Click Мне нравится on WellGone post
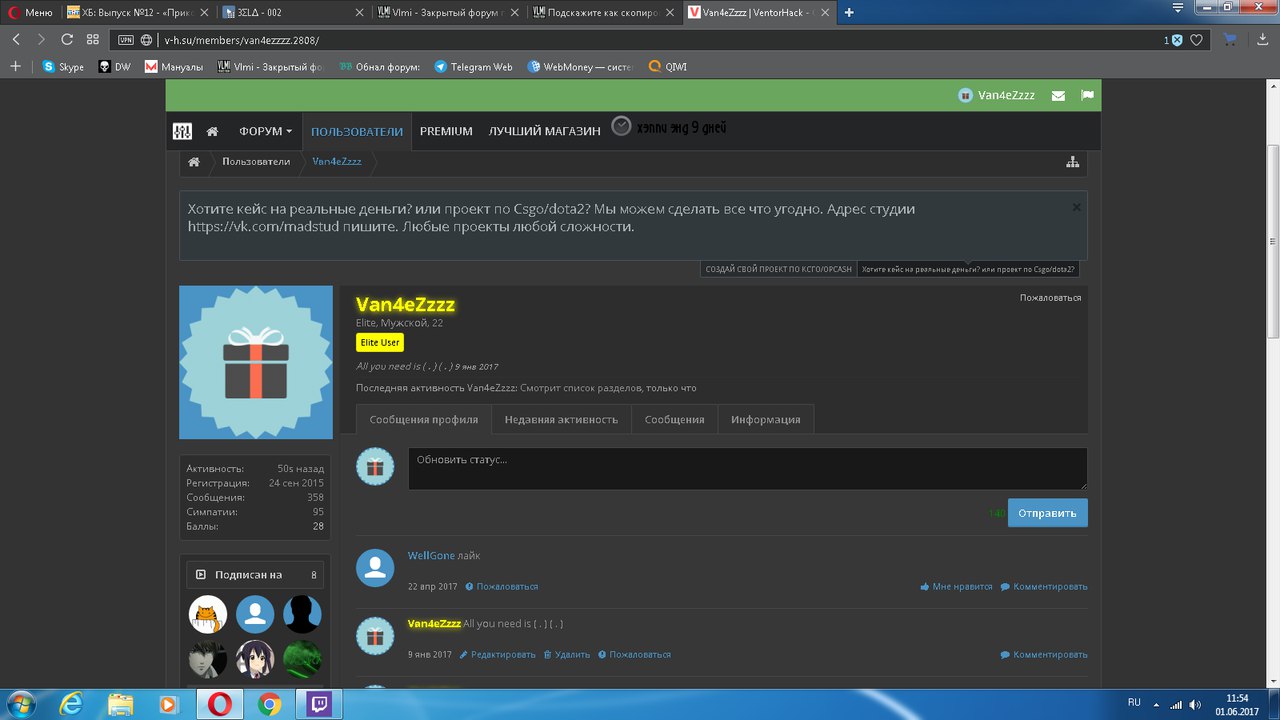This screenshot has height=720, width=1280. 956,586
